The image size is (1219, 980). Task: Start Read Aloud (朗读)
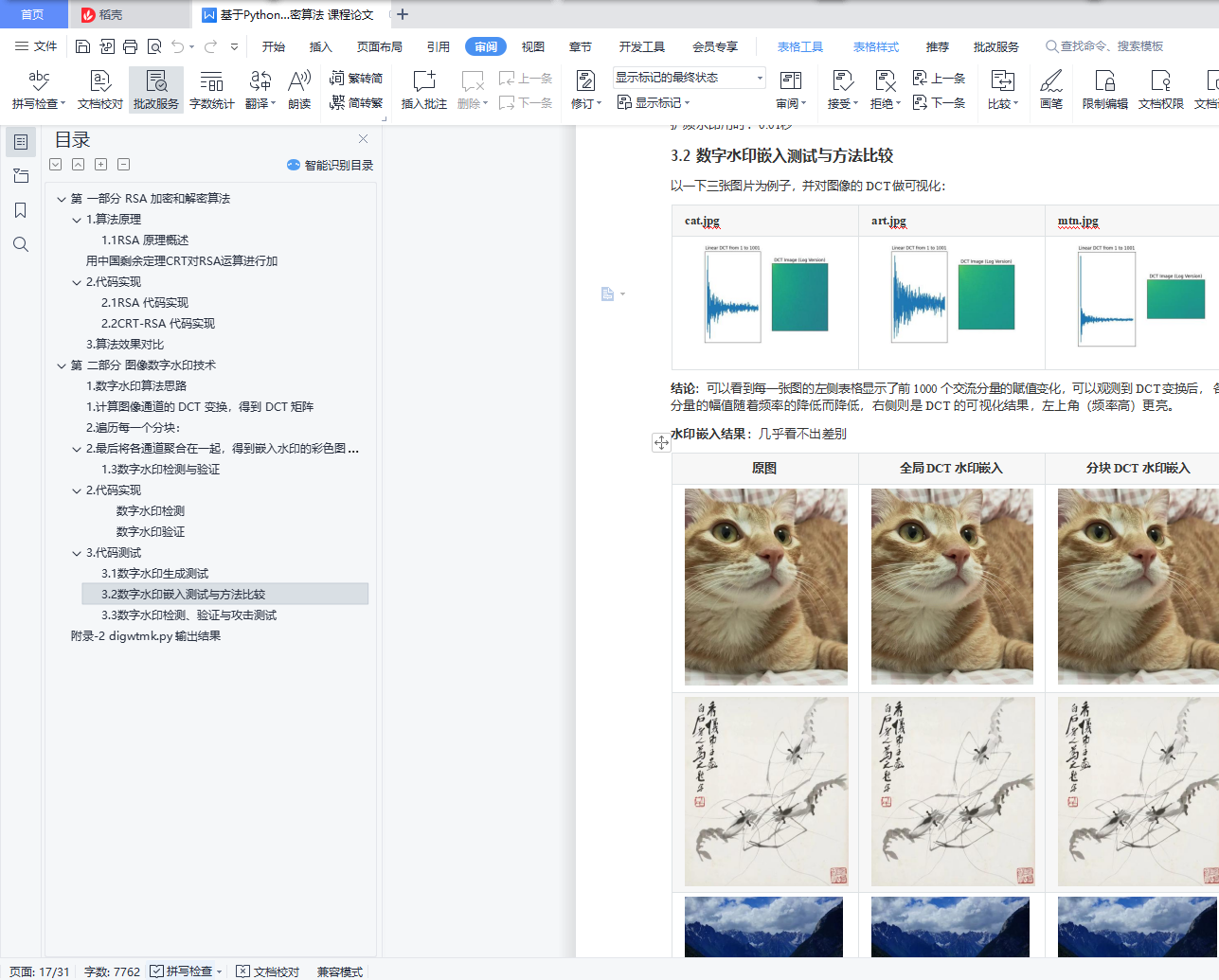point(299,90)
